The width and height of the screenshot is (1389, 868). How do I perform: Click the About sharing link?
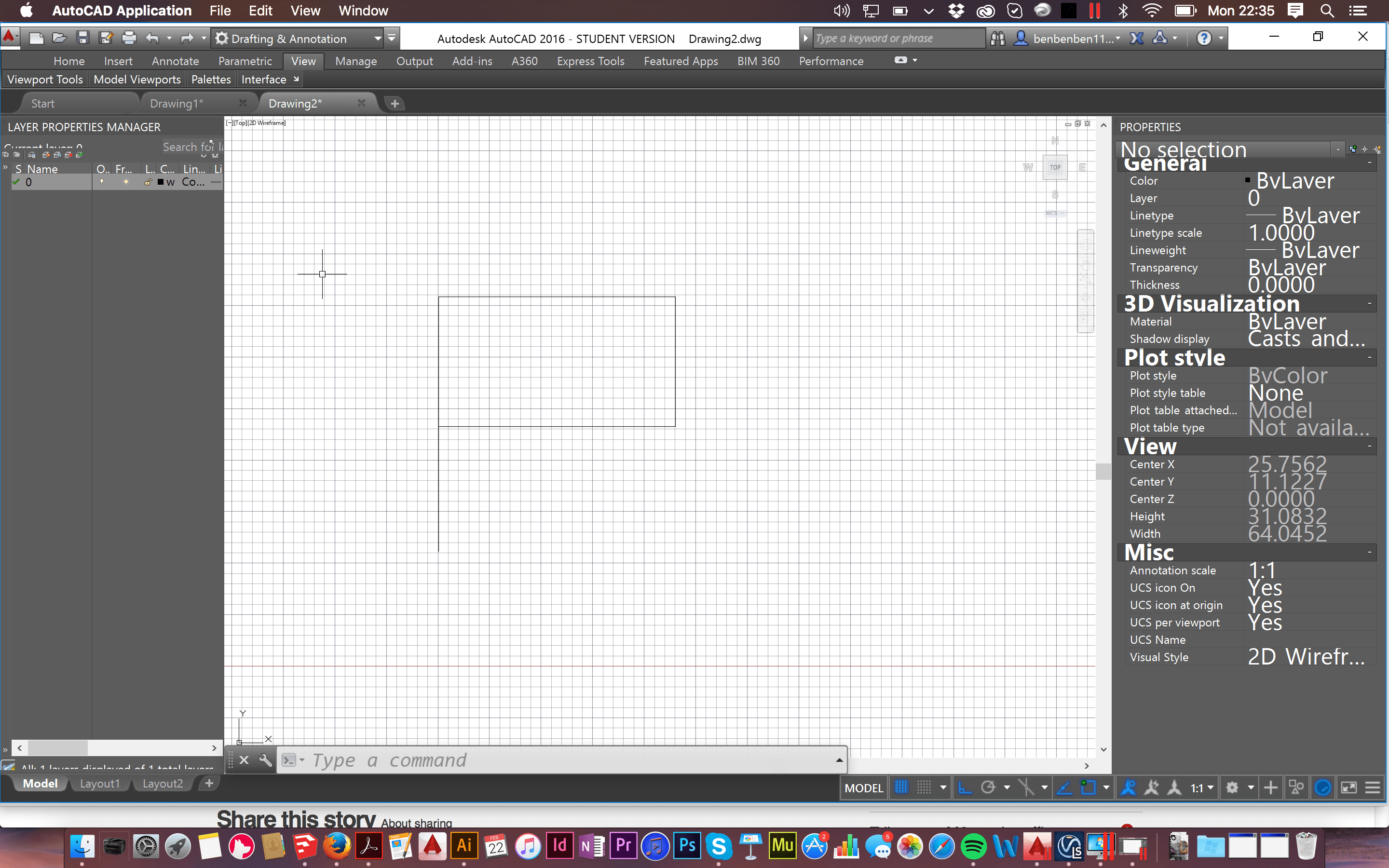click(416, 822)
